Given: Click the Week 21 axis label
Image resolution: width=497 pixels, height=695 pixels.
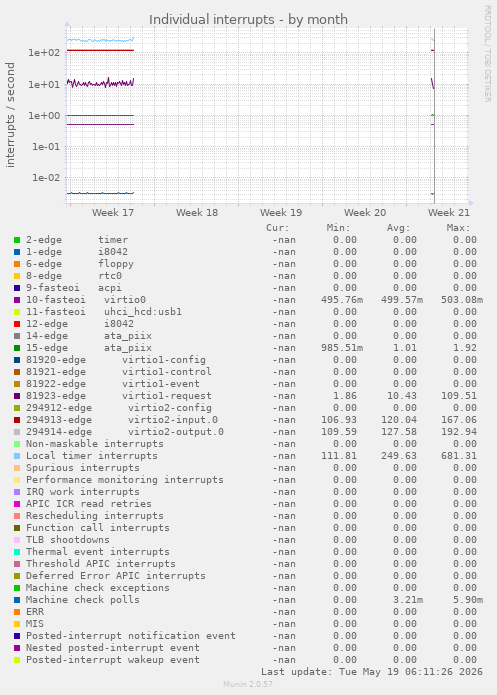Looking at the screenshot, I should pyautogui.click(x=448, y=213).
